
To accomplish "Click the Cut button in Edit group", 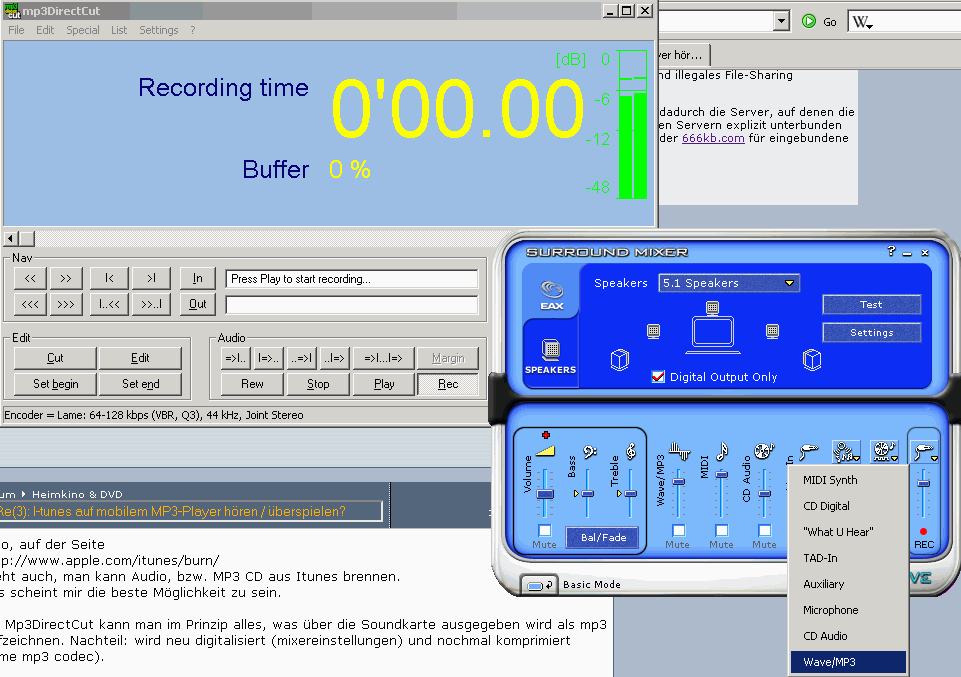I will coord(55,358).
